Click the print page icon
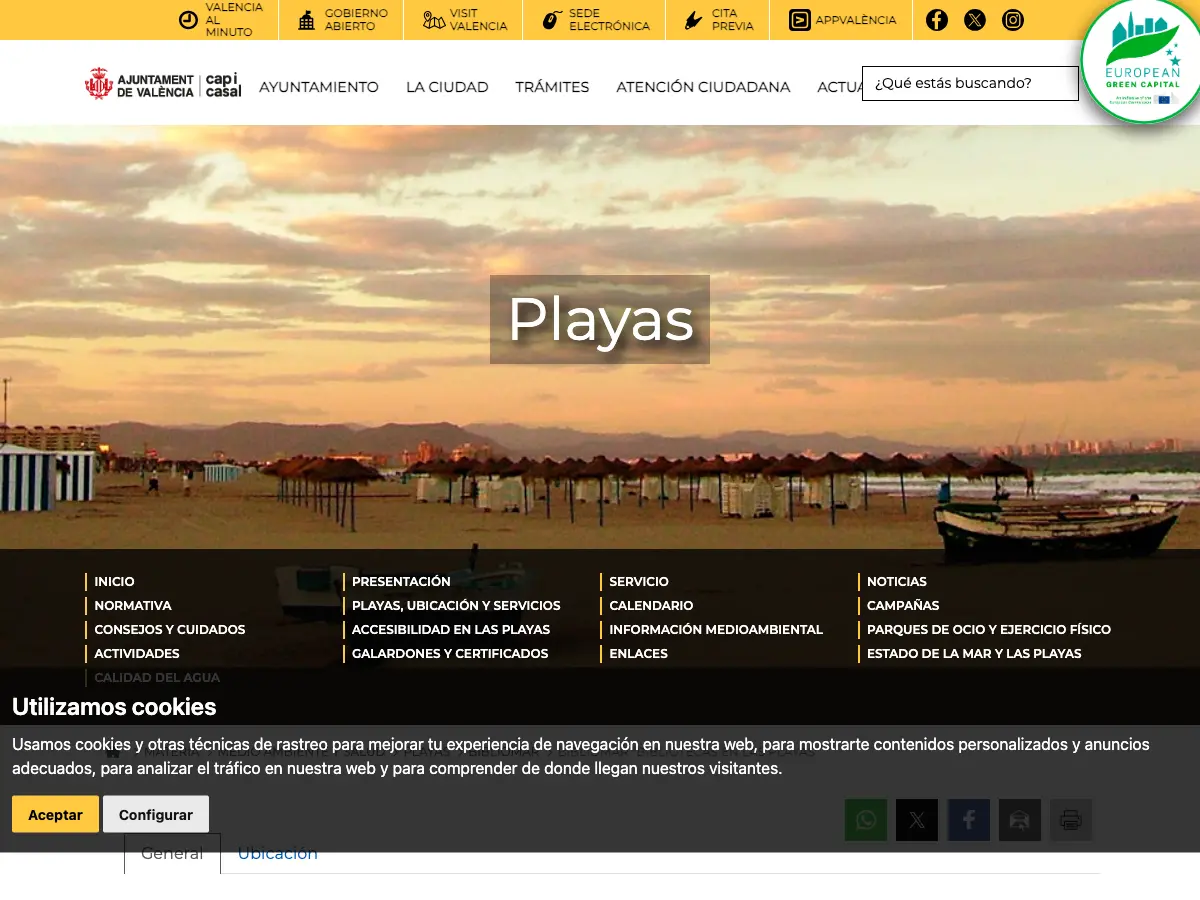1200x900 pixels. [1071, 820]
